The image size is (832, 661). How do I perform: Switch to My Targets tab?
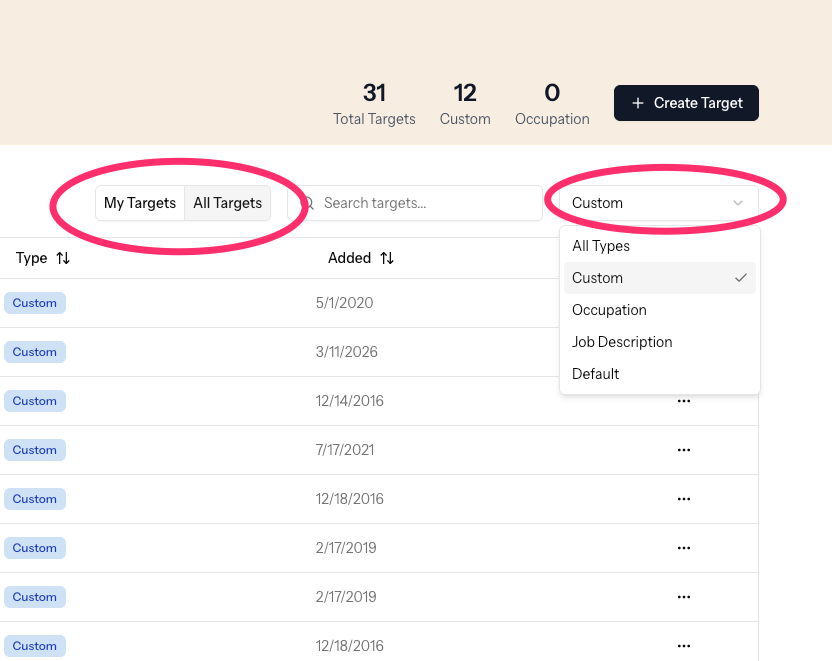(x=140, y=203)
